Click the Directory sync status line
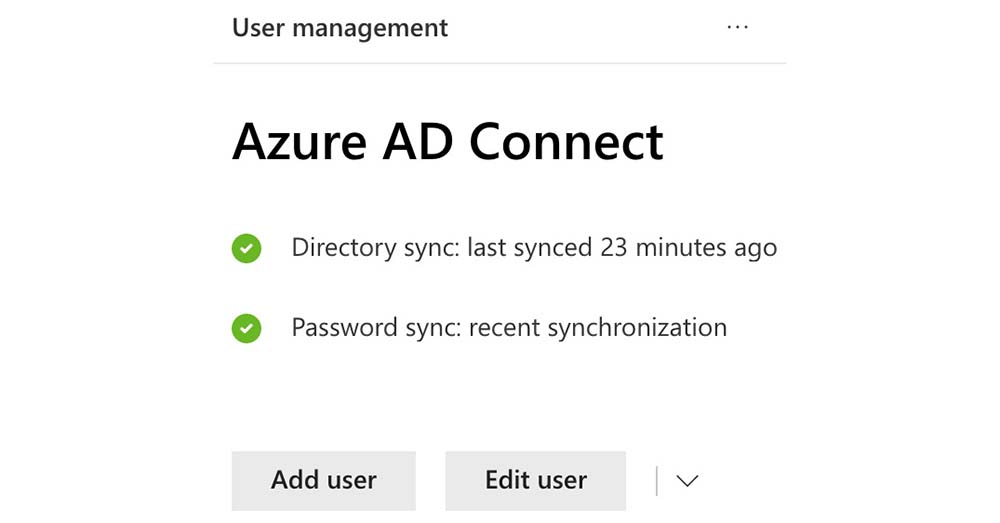This screenshot has width=1000, height=523. 534,247
